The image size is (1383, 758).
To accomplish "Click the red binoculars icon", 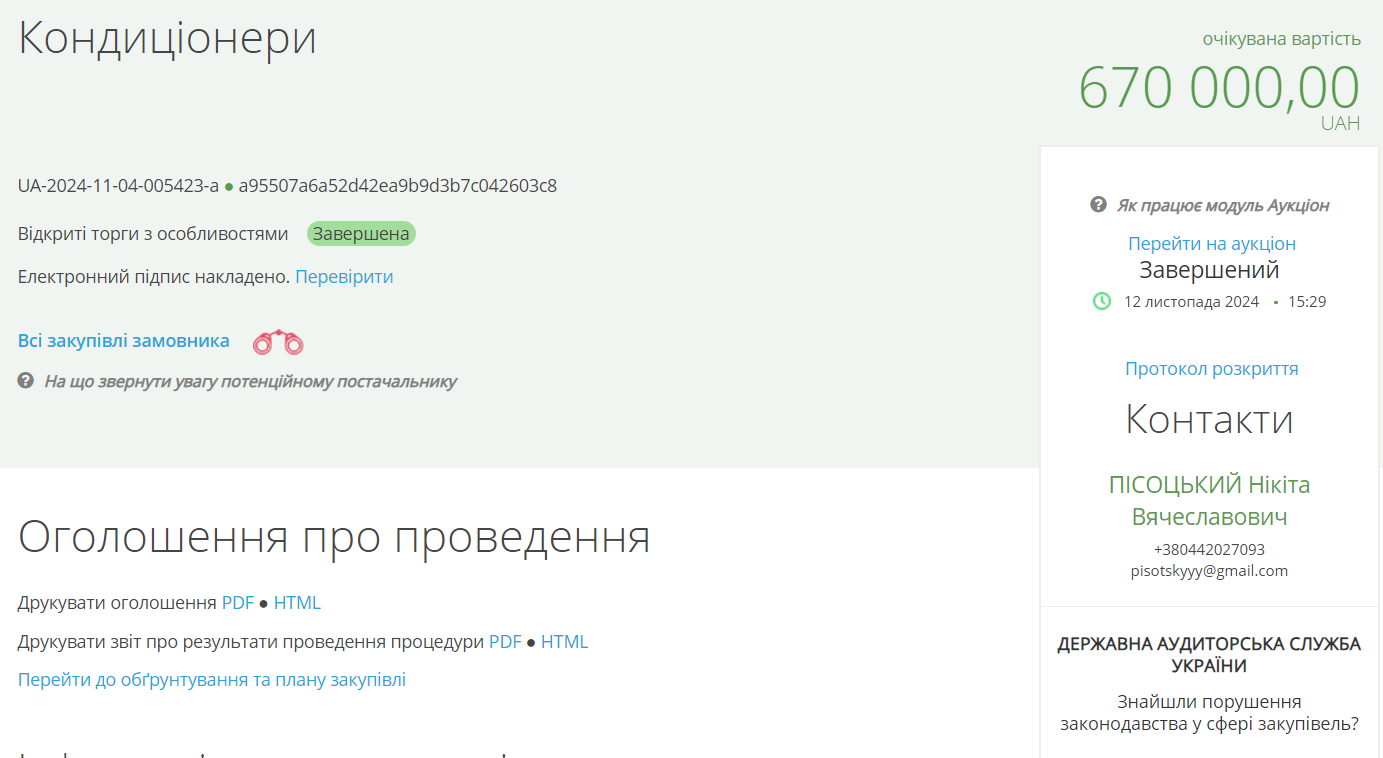I will click(x=278, y=343).
